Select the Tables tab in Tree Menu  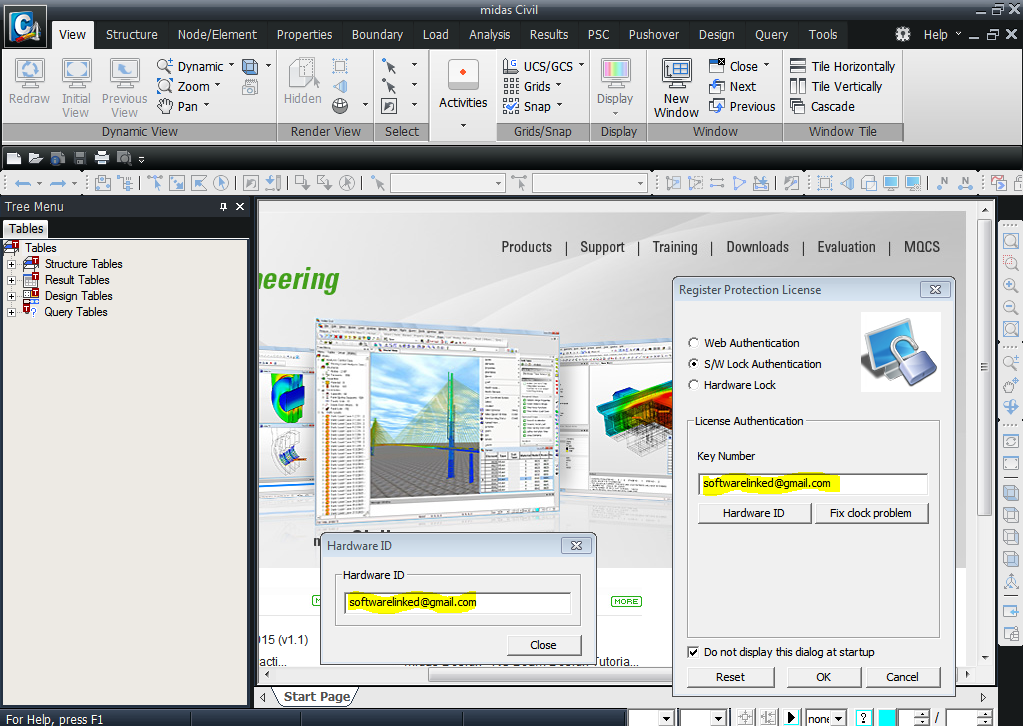click(26, 229)
